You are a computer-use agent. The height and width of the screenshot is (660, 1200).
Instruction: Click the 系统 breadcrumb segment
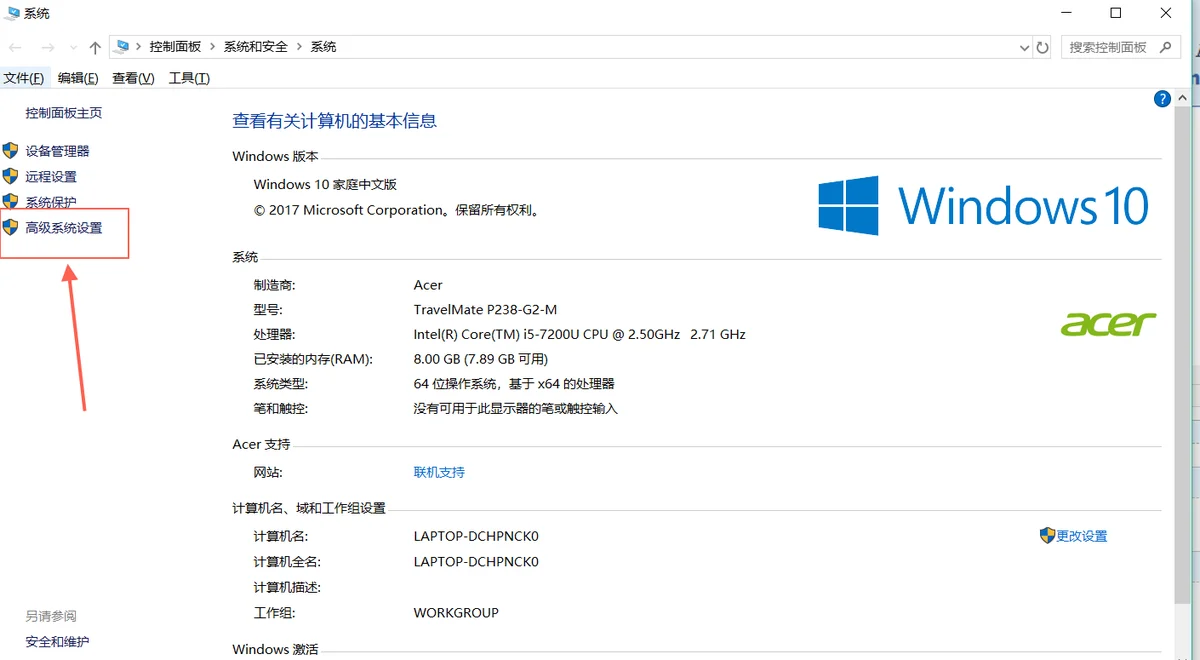point(323,47)
